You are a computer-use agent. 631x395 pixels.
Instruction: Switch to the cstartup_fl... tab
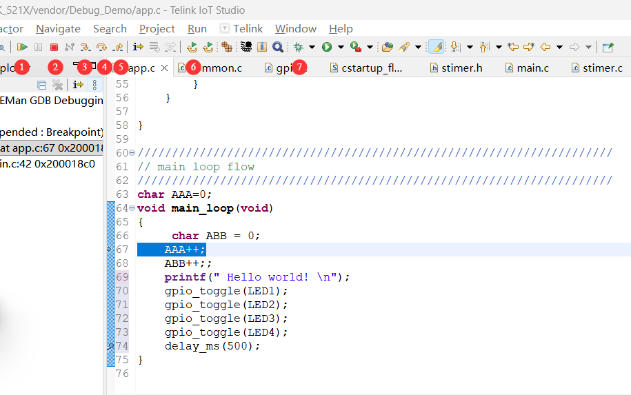tap(366, 68)
